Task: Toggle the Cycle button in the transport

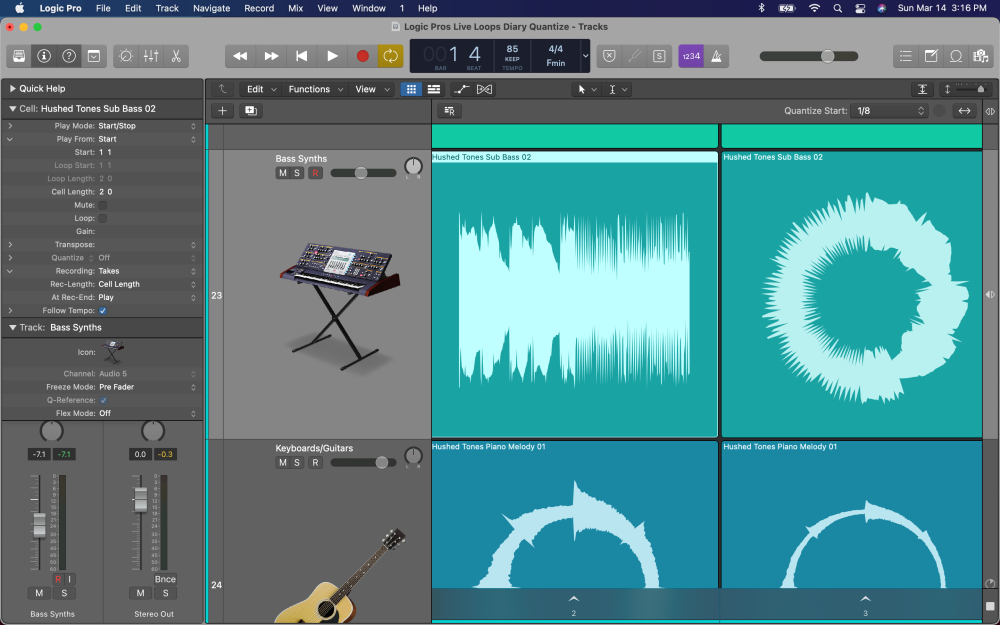Action: pyautogui.click(x=390, y=57)
